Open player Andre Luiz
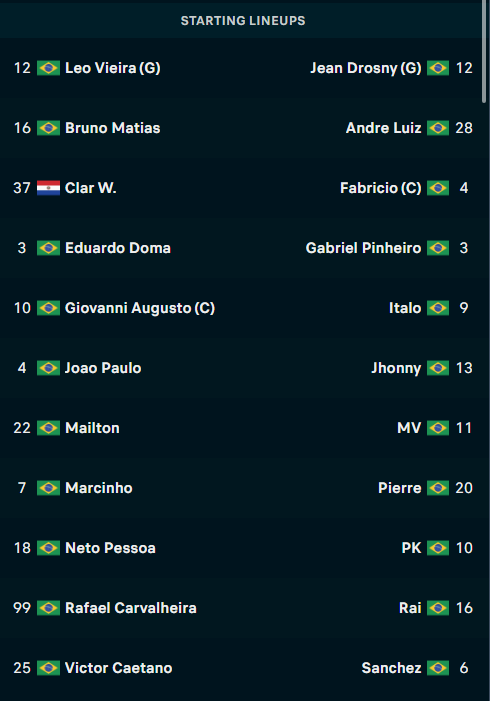Viewport: 490px width, 701px height. (384, 128)
